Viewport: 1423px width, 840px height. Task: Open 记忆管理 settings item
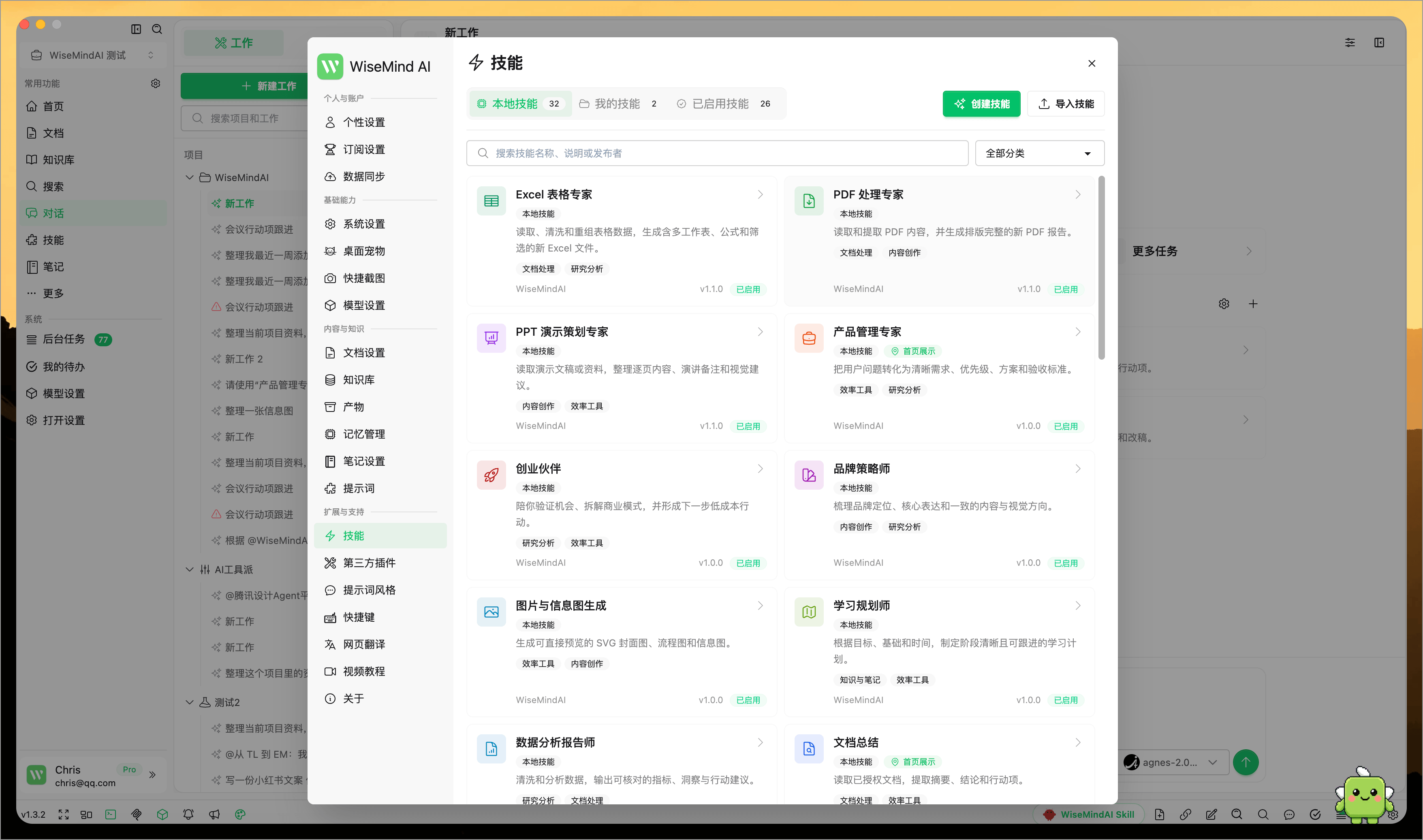pos(380,434)
